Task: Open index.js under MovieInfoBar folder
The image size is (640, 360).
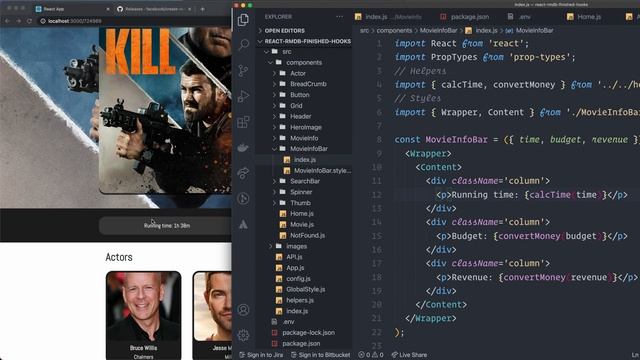Action: tap(304, 160)
